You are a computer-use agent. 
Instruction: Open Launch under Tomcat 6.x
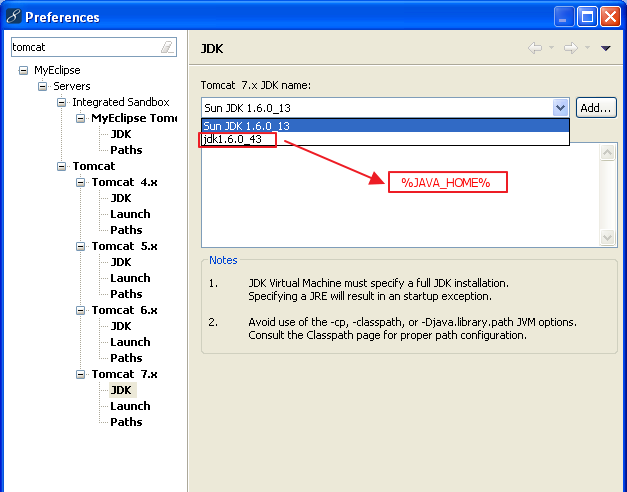tap(130, 342)
